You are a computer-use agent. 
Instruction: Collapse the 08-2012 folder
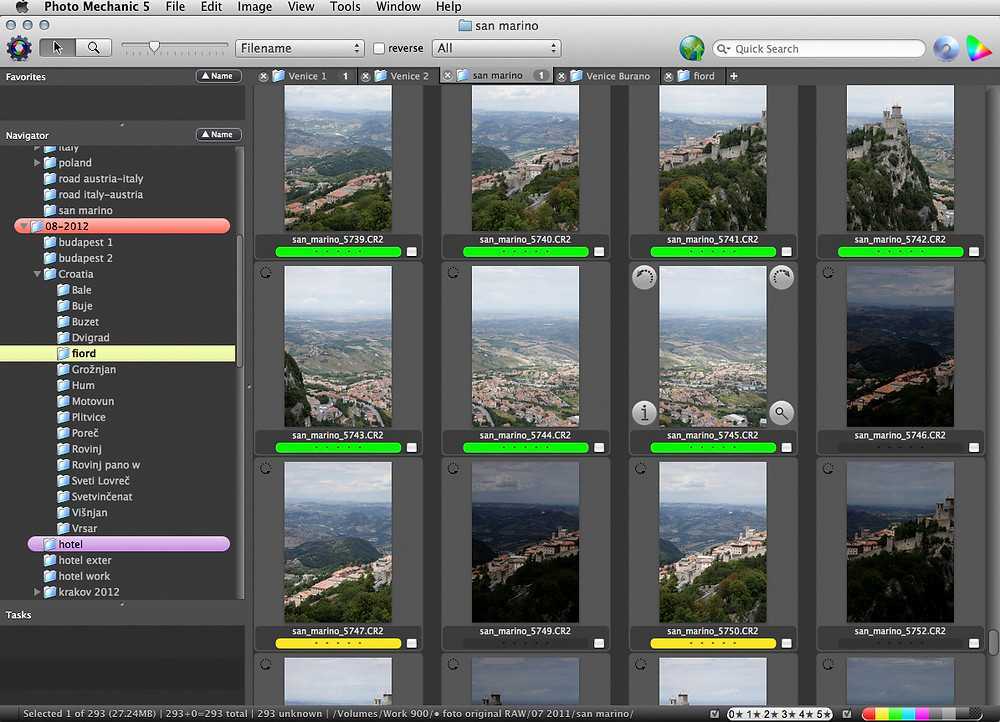(x=24, y=226)
